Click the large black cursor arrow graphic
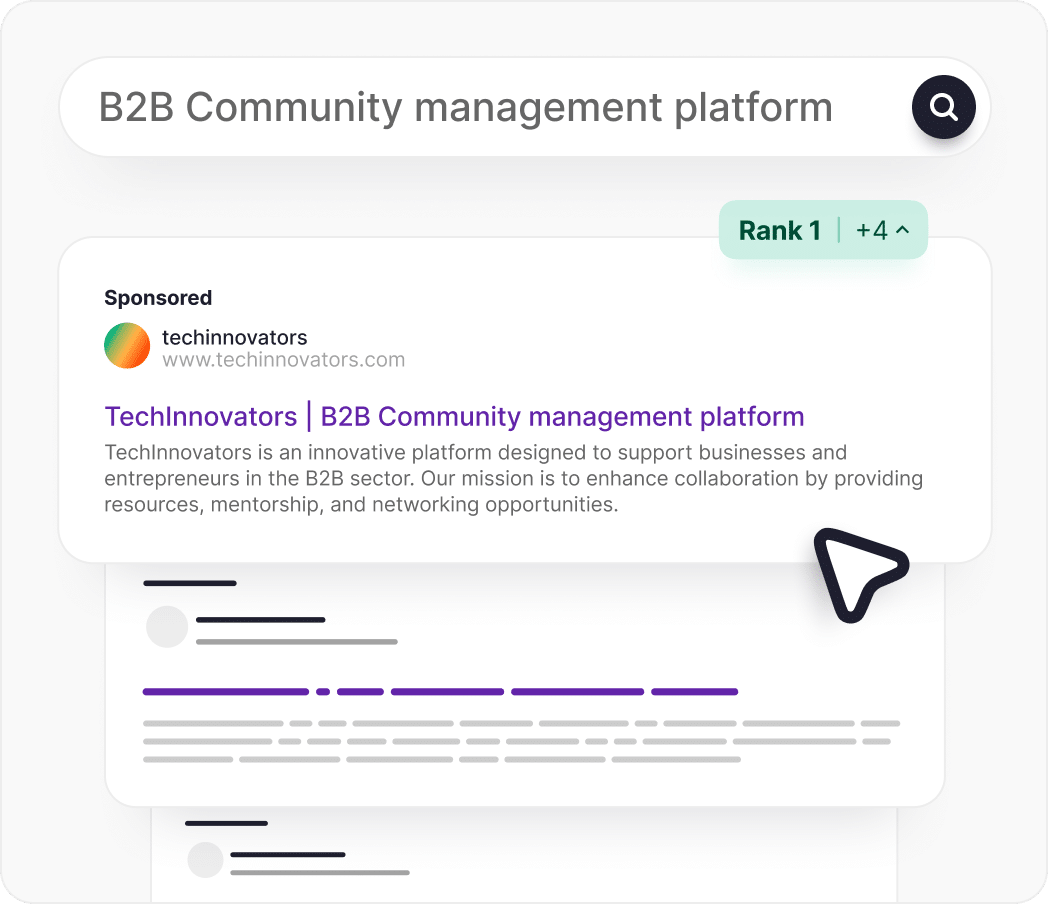This screenshot has height=904, width=1048. click(855, 573)
